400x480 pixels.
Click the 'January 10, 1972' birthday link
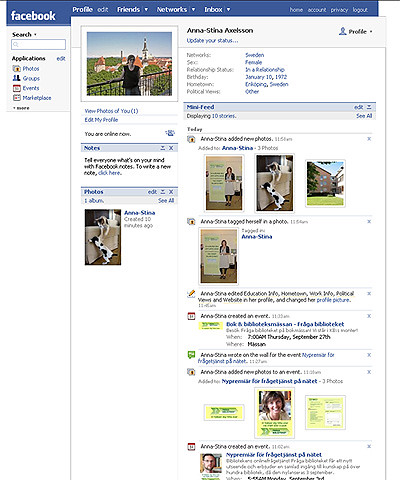[266, 77]
